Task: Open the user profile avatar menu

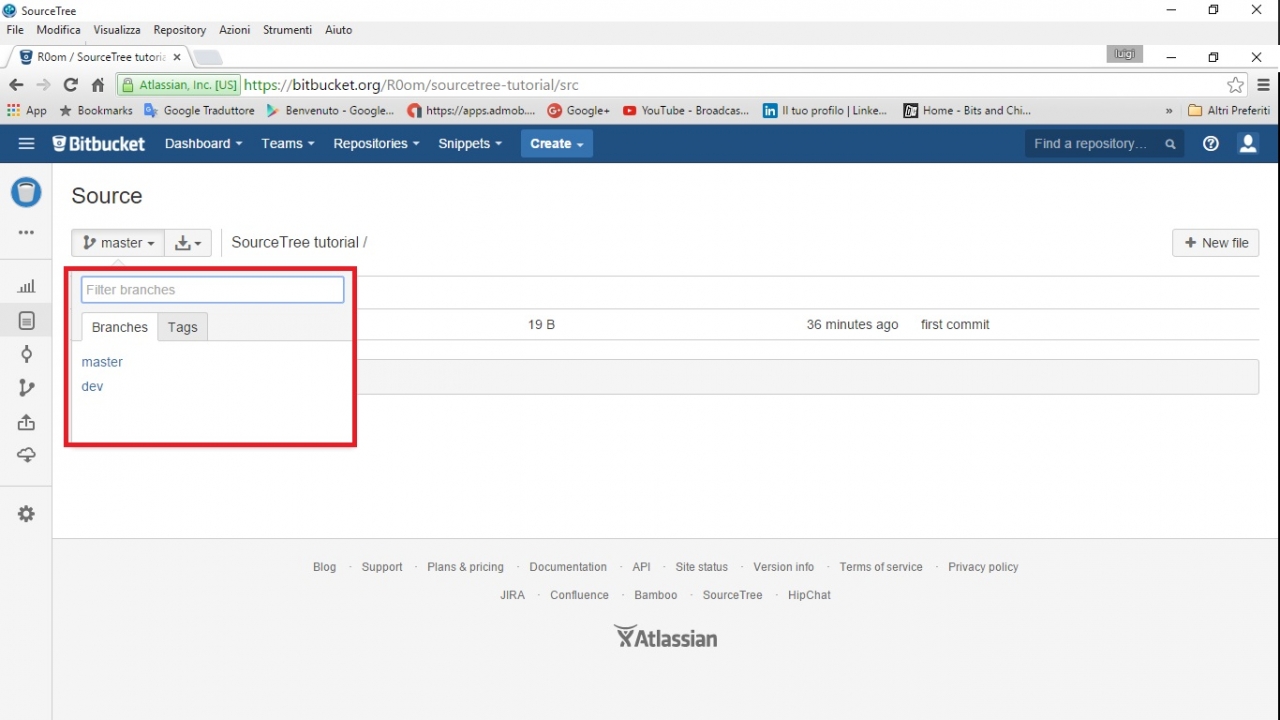Action: (x=1248, y=144)
